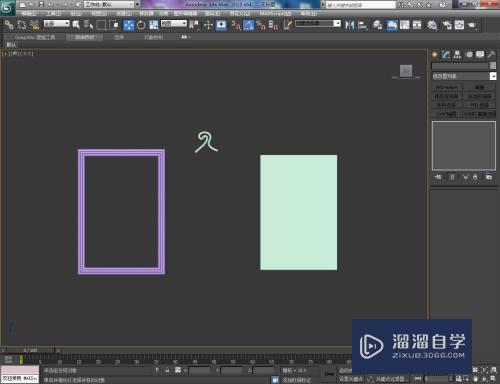
Task: Click the Y coordinate field
Action: pyautogui.click(x=231, y=370)
